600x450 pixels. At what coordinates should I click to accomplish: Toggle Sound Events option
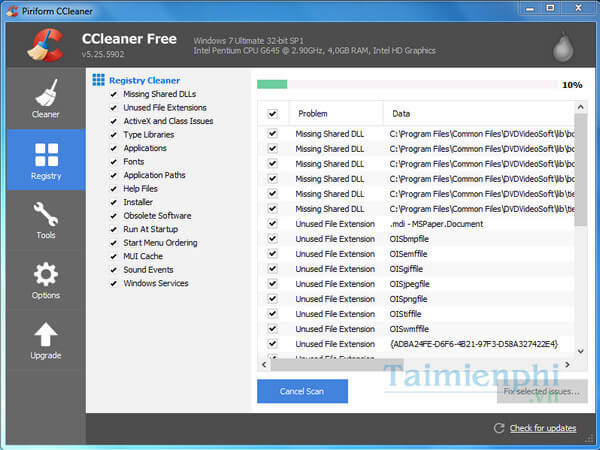113,270
